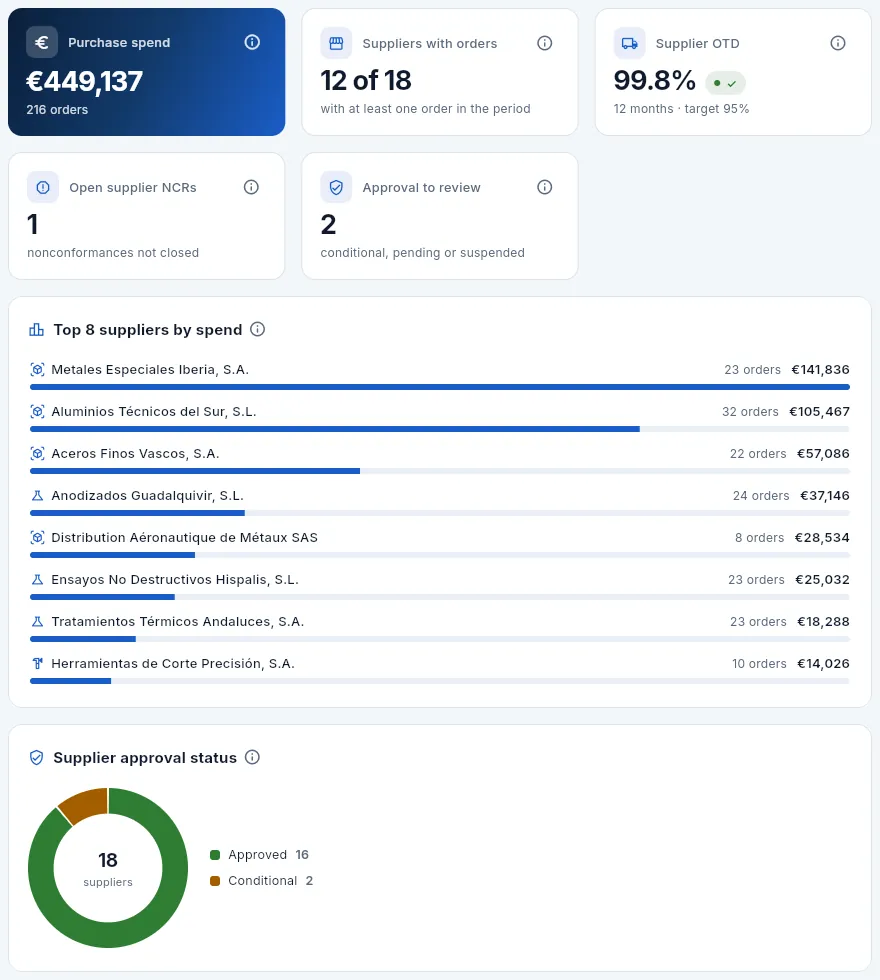Click the '12 of 18' suppliers value
880x980 pixels.
[366, 80]
